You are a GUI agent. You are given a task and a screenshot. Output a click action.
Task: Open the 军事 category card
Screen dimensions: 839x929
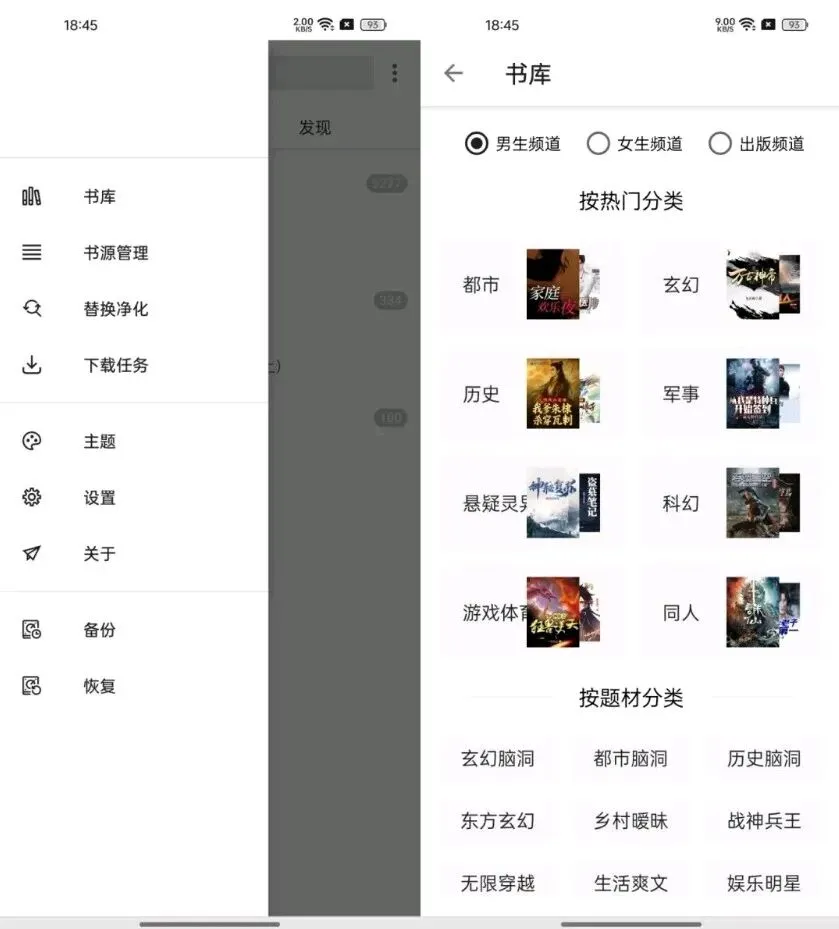(731, 393)
